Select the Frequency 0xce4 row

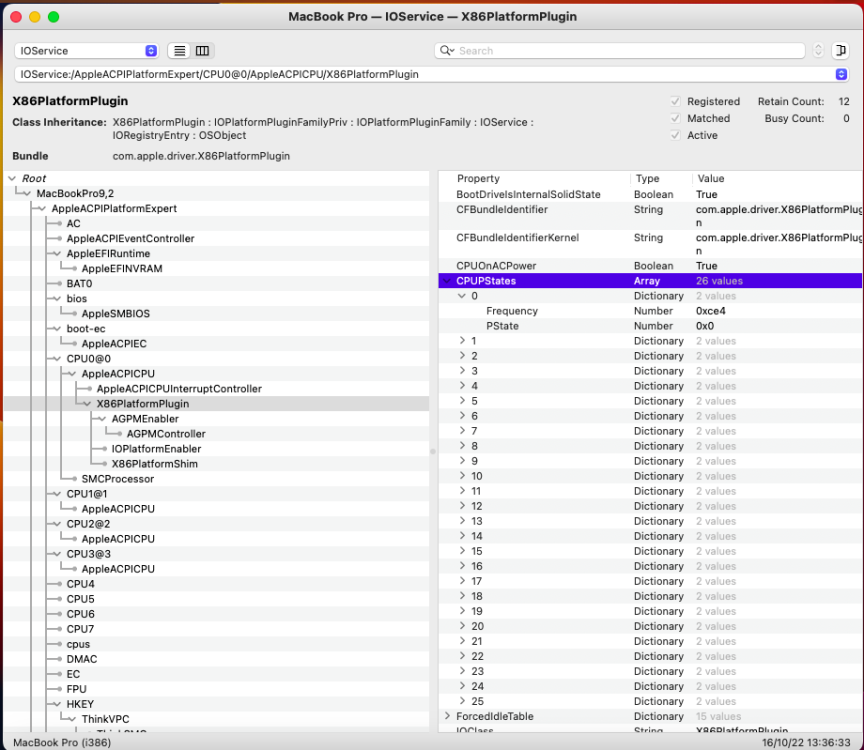(x=650, y=311)
